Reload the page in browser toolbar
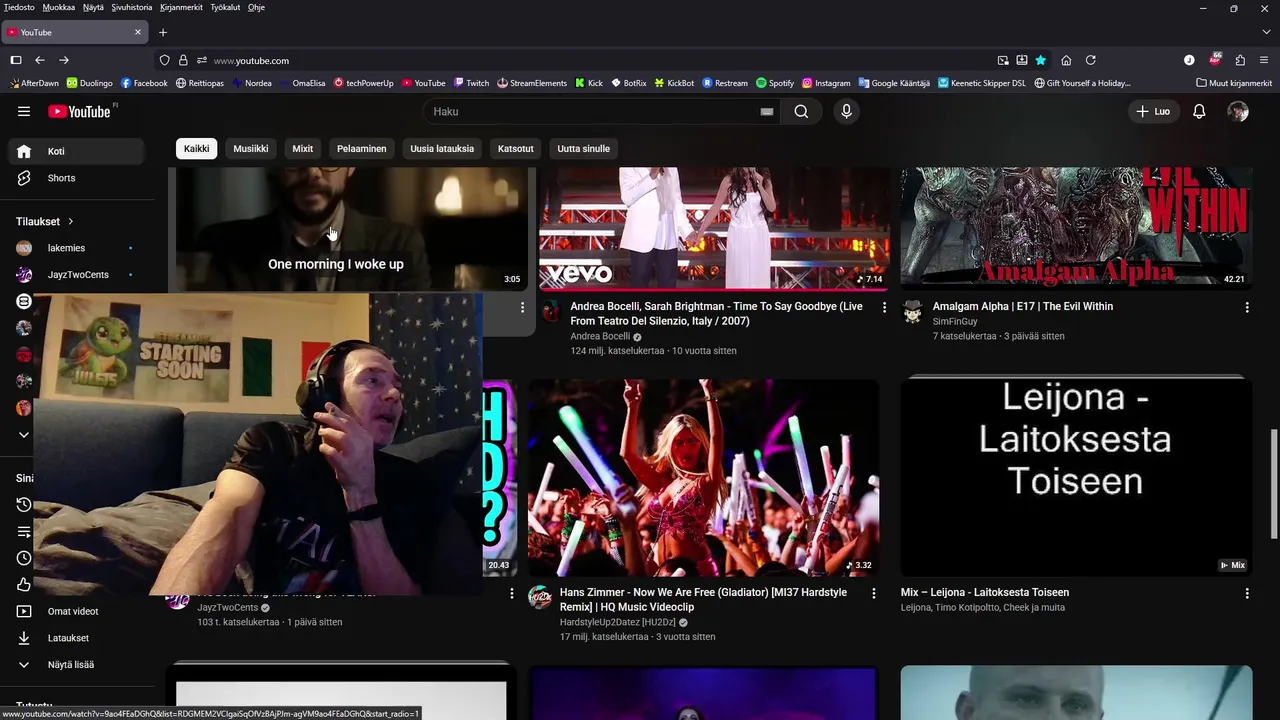 pyautogui.click(x=1091, y=60)
